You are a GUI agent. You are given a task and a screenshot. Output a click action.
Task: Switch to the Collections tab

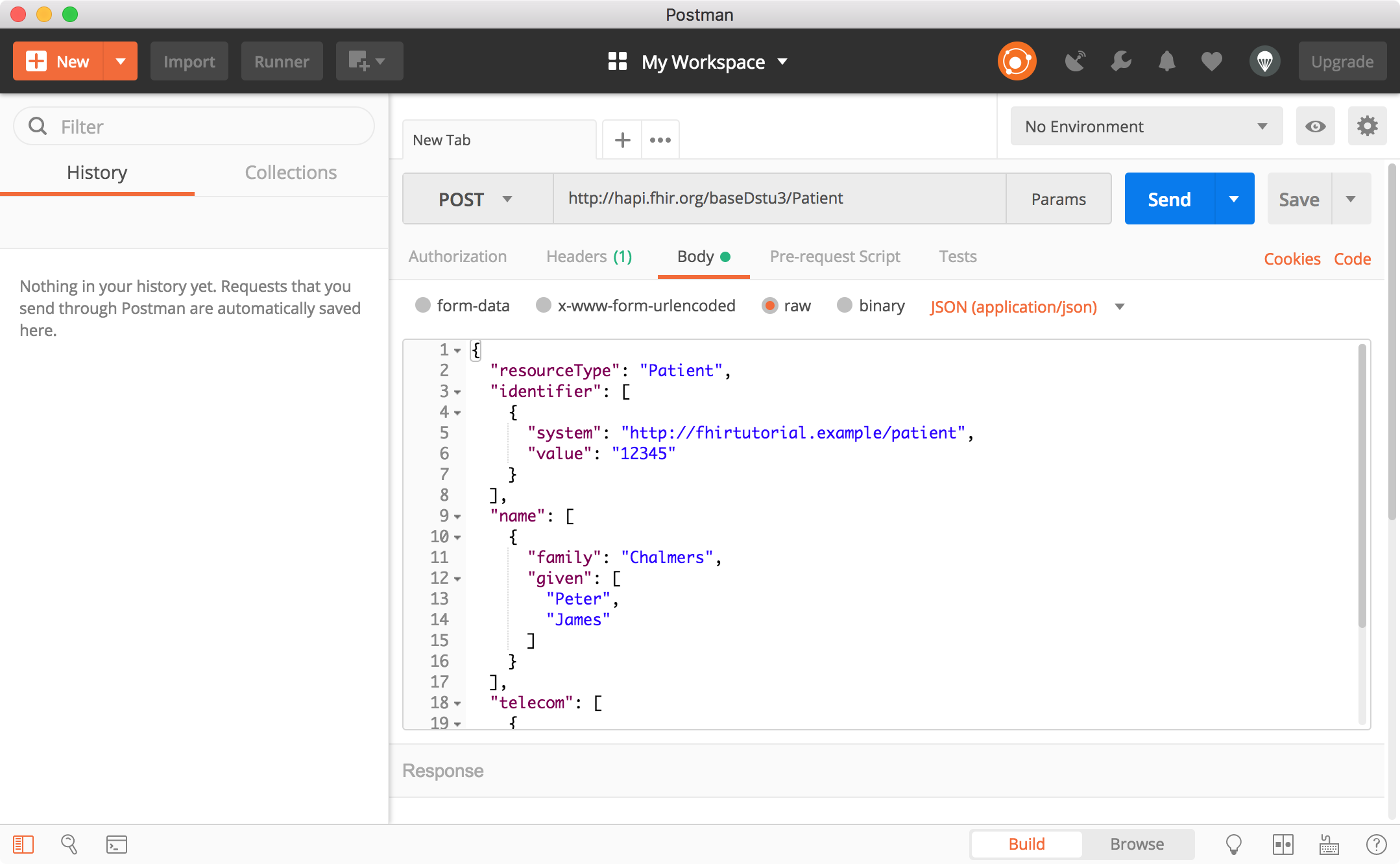pyautogui.click(x=291, y=172)
